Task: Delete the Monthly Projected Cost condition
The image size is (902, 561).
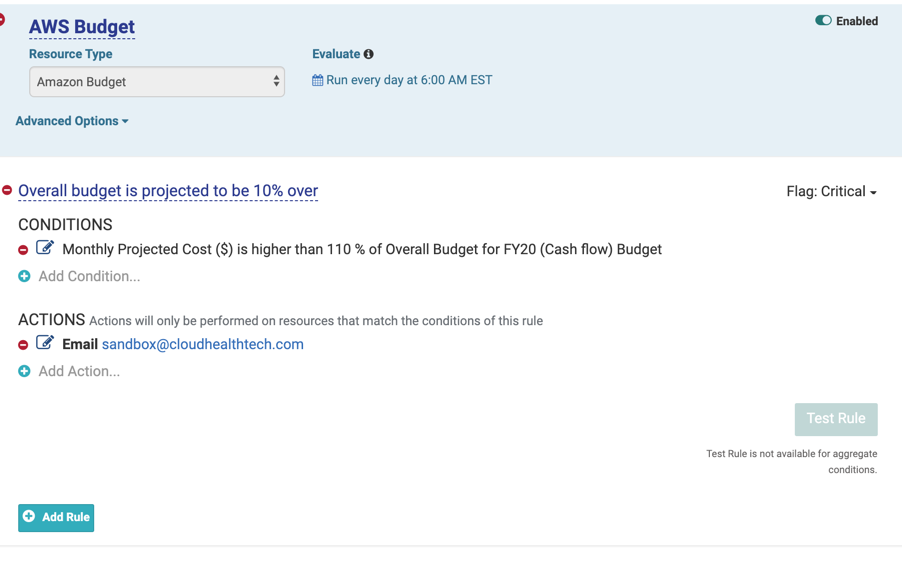Action: click(x=23, y=250)
